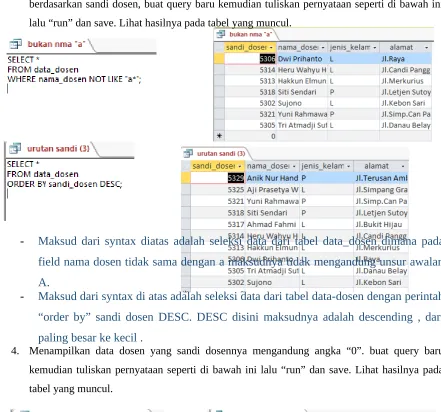Click the Heru Wahyu H name cell in the bukan nma 'a' datasheet
Image resolution: width=441 pixels, height=412 pixels.
[x=302, y=70]
